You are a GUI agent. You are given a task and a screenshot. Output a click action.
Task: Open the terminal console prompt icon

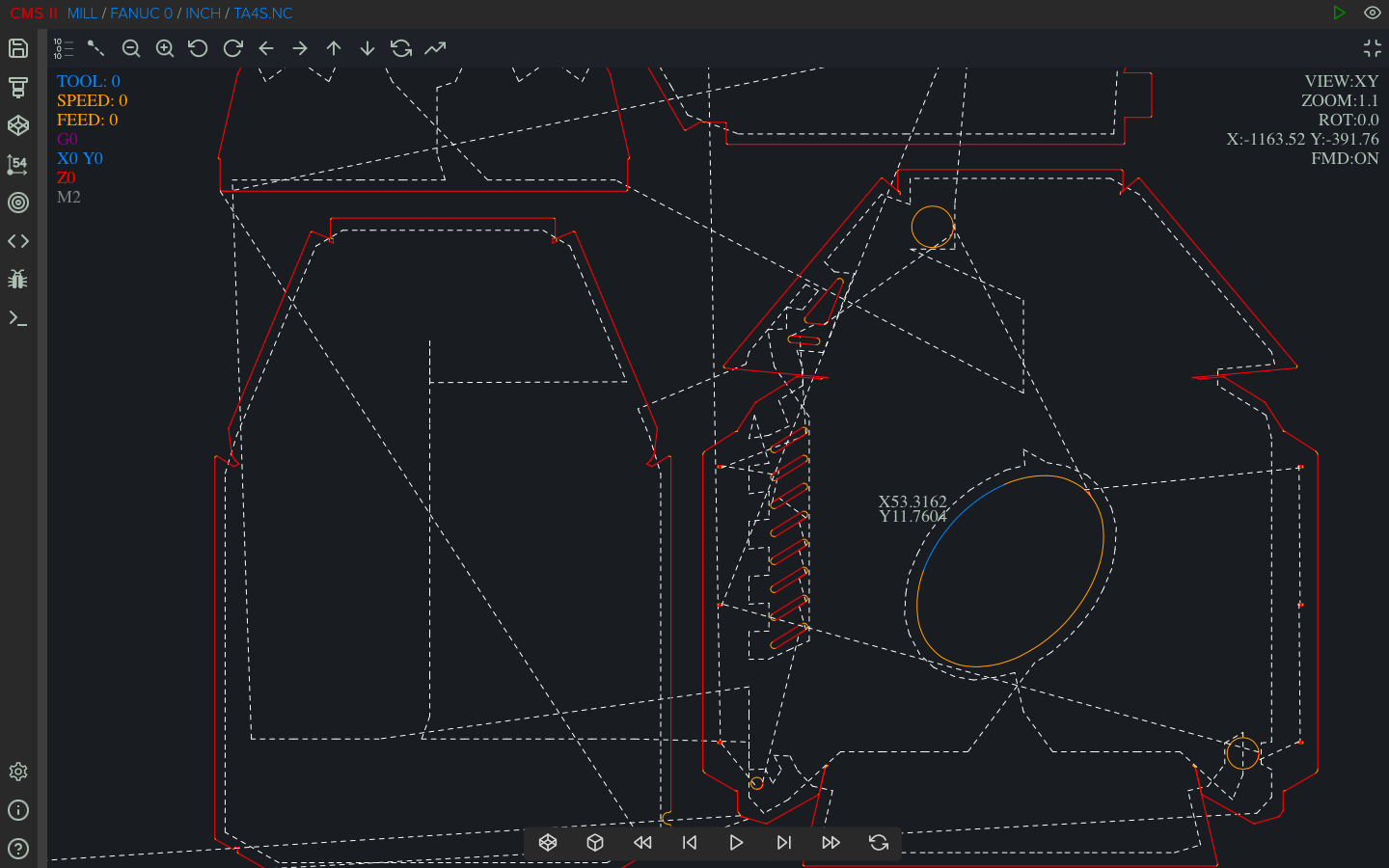coord(18,318)
